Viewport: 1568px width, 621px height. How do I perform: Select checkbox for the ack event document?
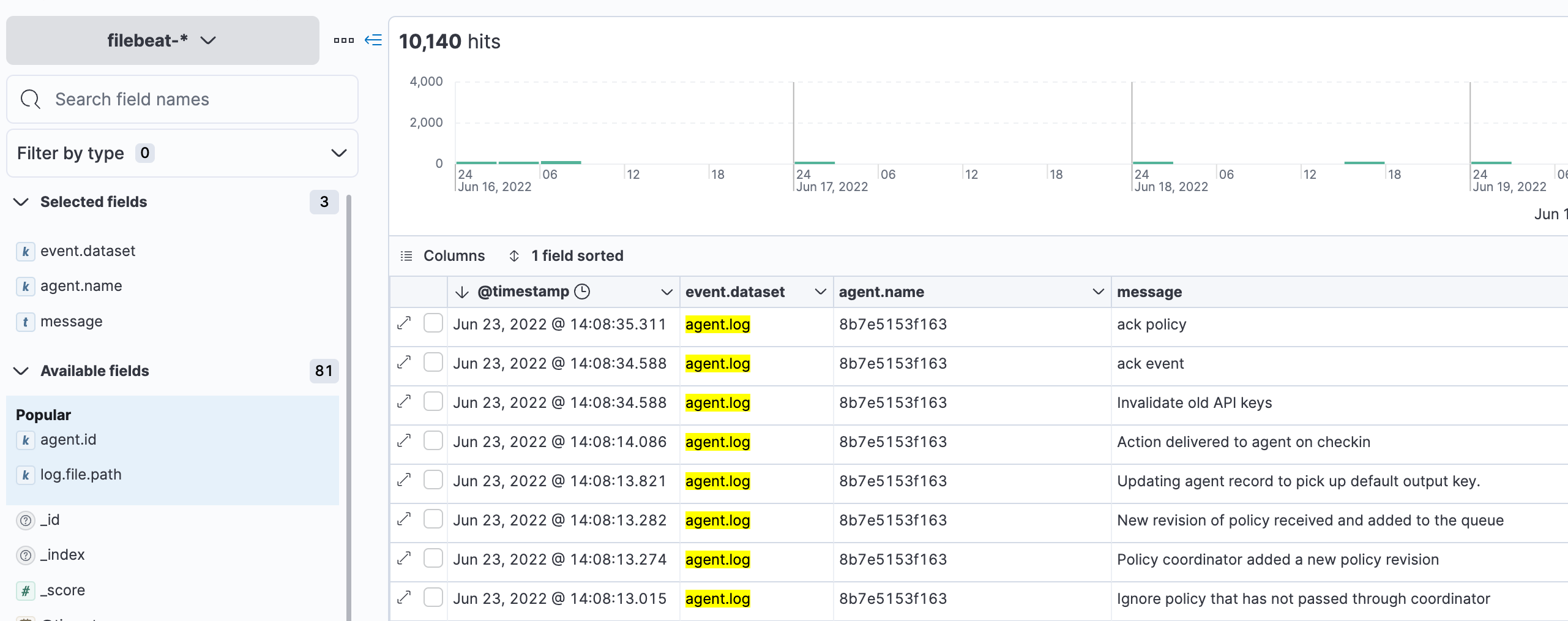tap(433, 363)
